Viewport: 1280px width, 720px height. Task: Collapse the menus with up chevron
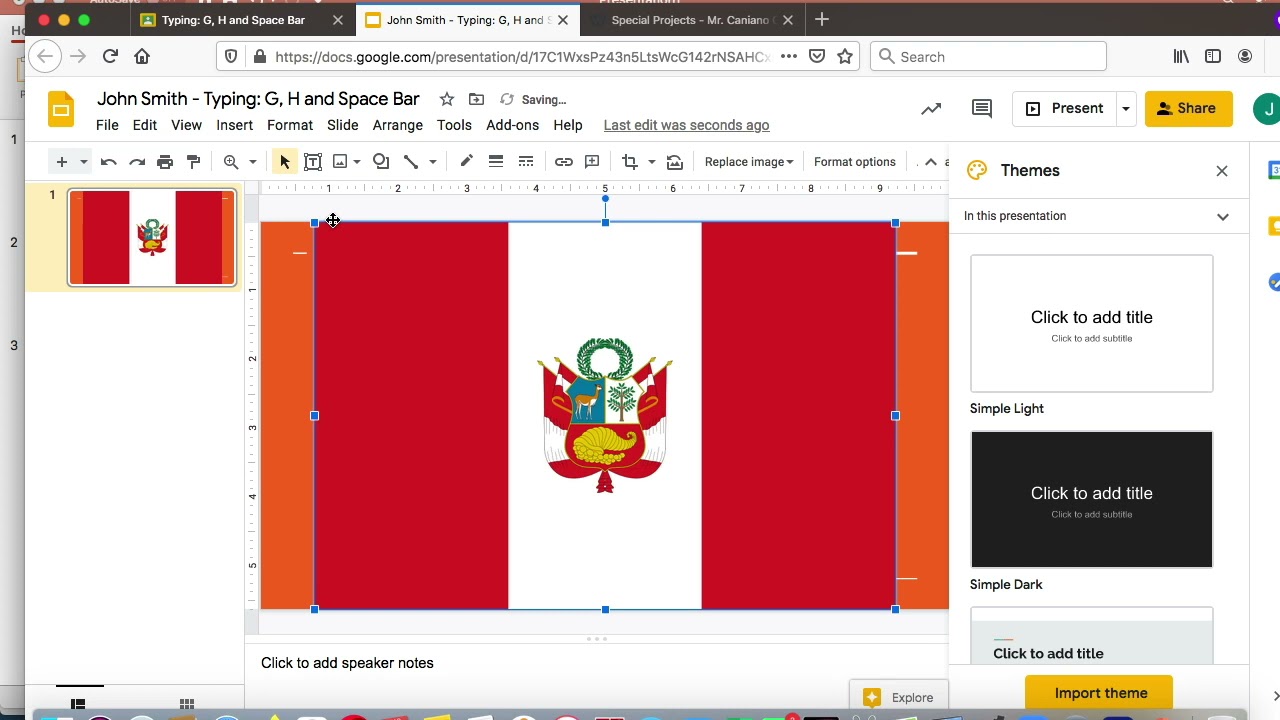(931, 162)
